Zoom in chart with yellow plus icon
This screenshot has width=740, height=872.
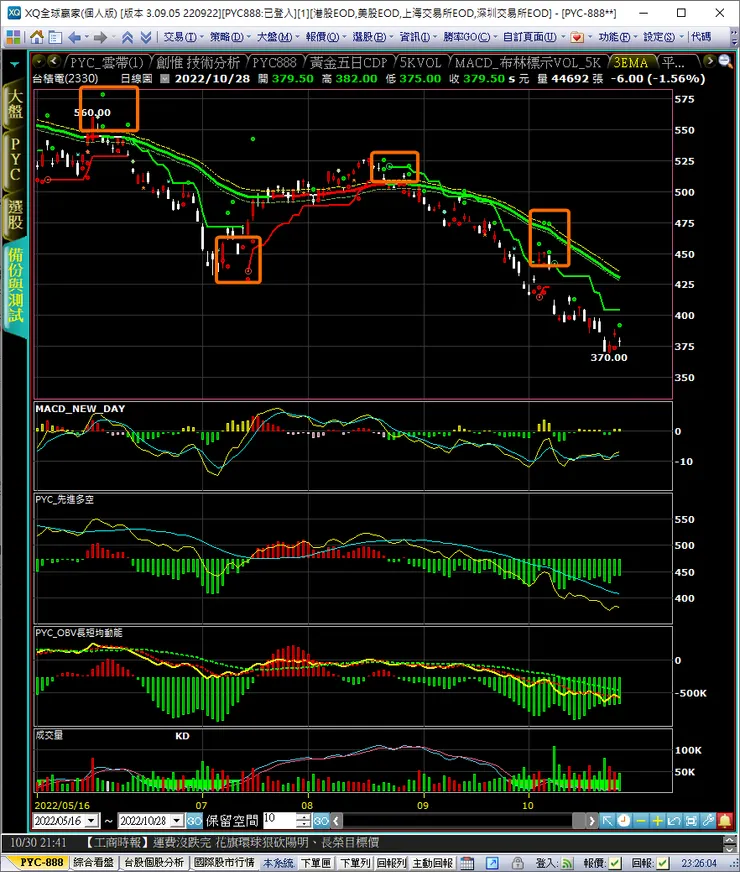click(657, 820)
